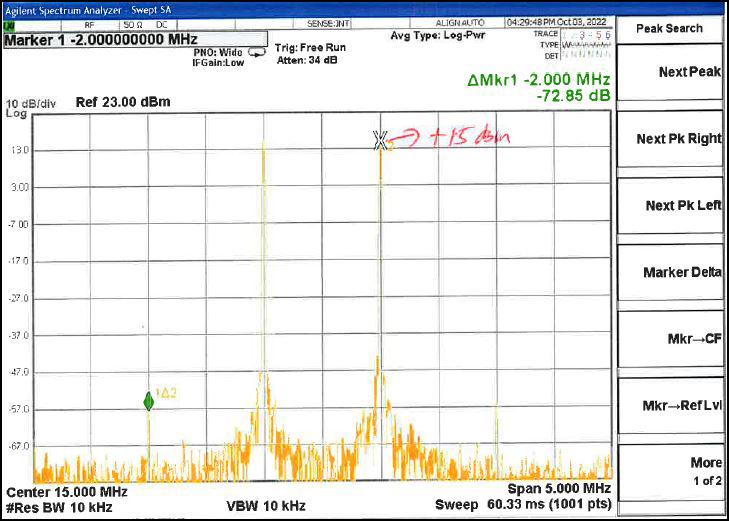Click the green delta marker diamond
Viewport: 729px width, 521px height.
click(148, 402)
